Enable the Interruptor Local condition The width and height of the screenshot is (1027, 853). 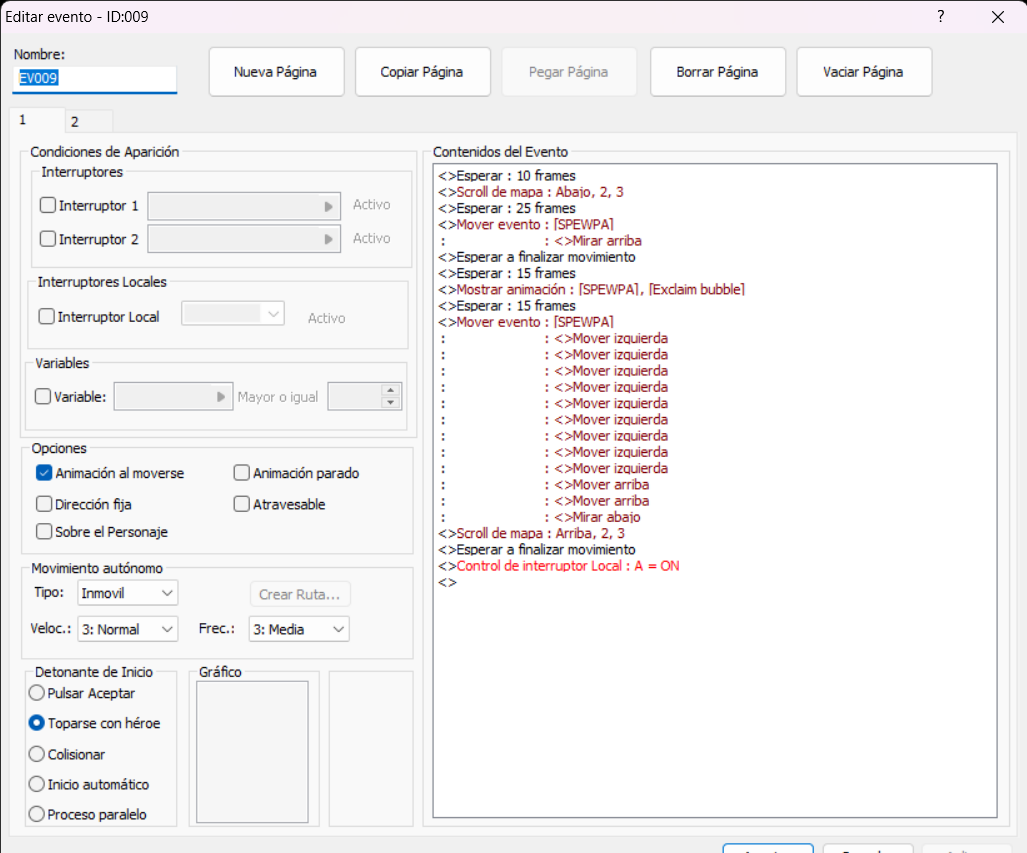point(44,315)
